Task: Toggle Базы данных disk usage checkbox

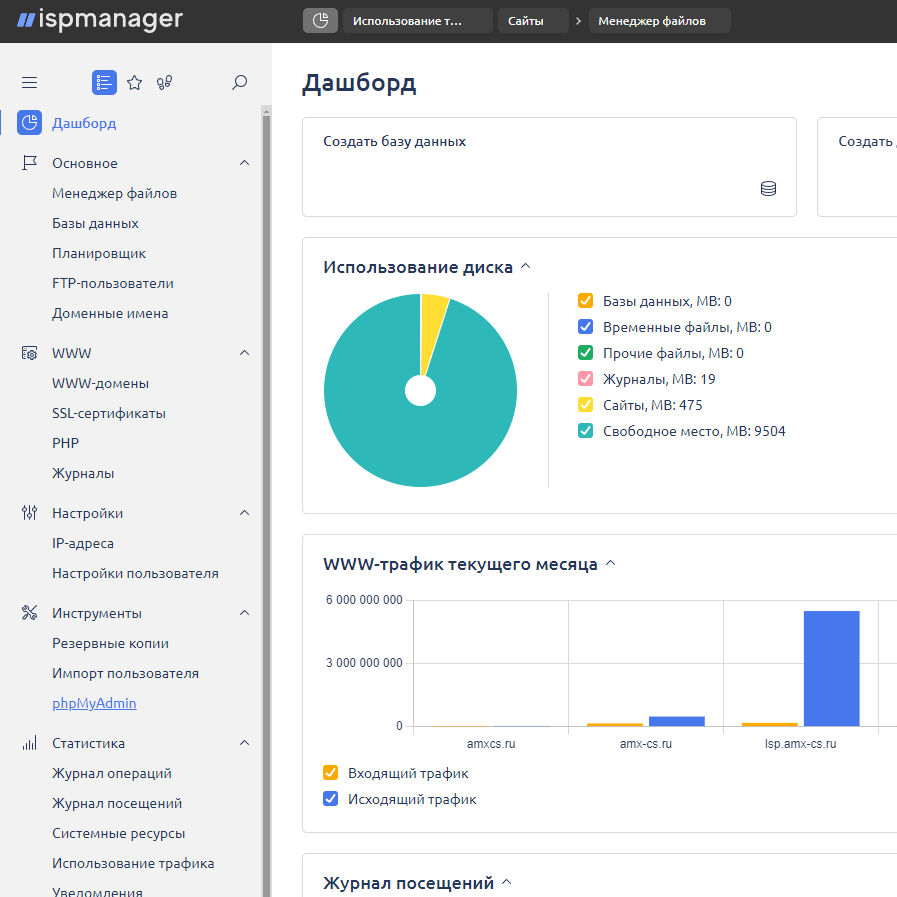Action: click(x=585, y=300)
